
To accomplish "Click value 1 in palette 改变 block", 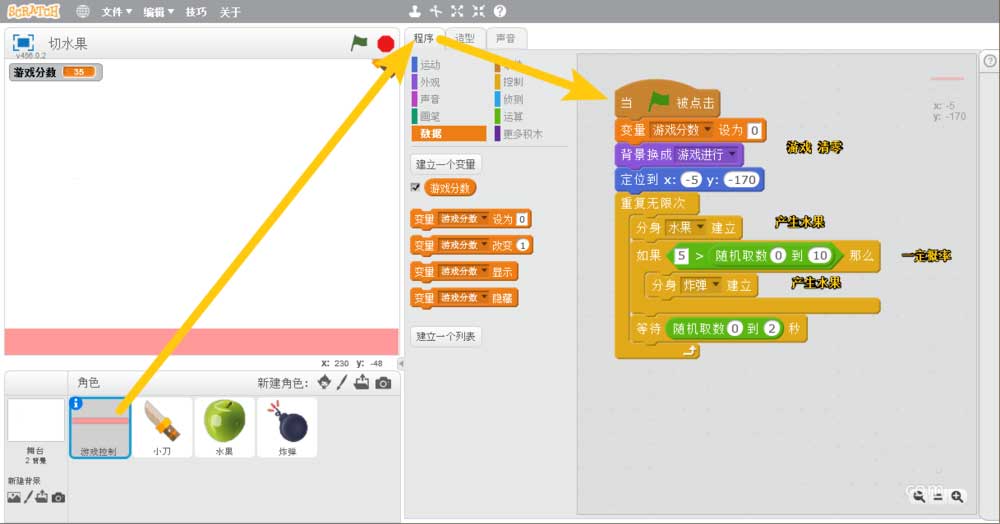I will [x=522, y=245].
